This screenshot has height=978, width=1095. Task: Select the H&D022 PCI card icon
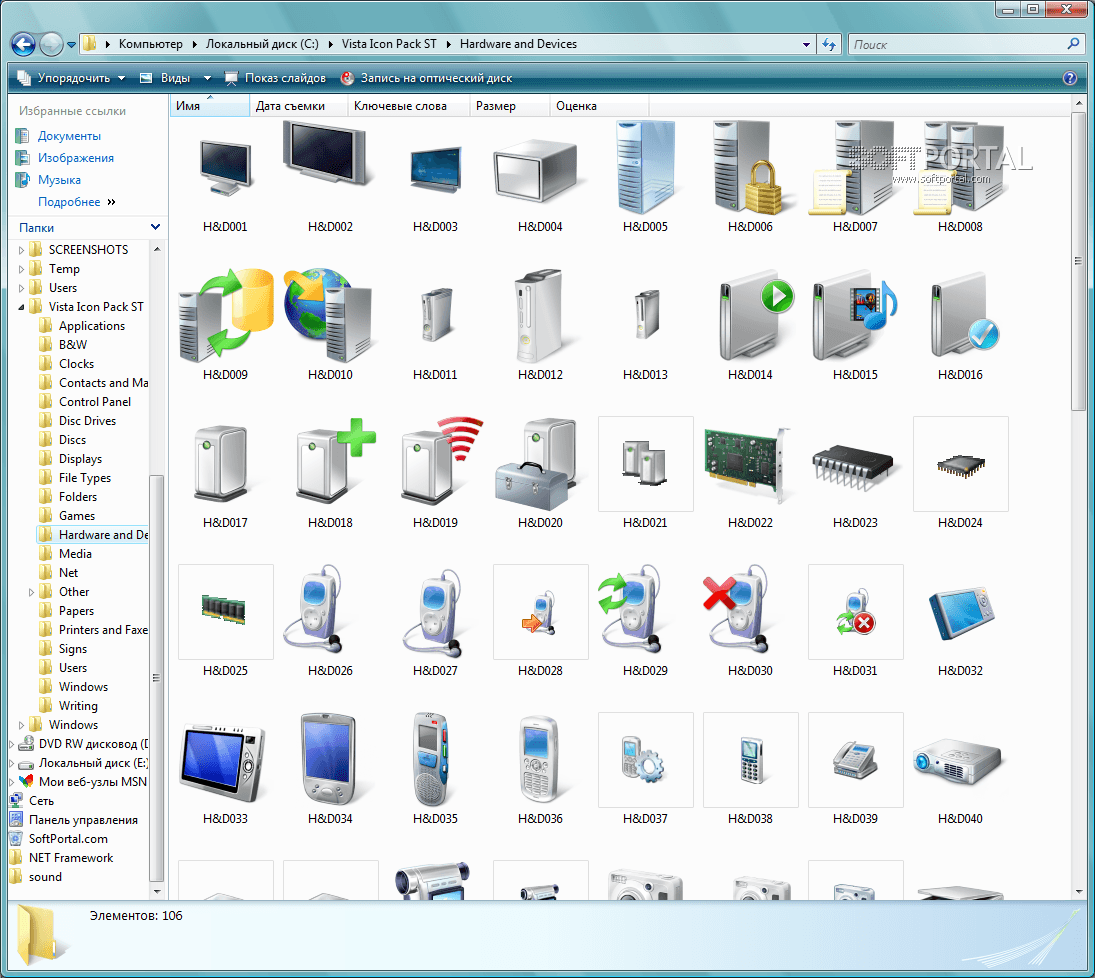coord(747,464)
